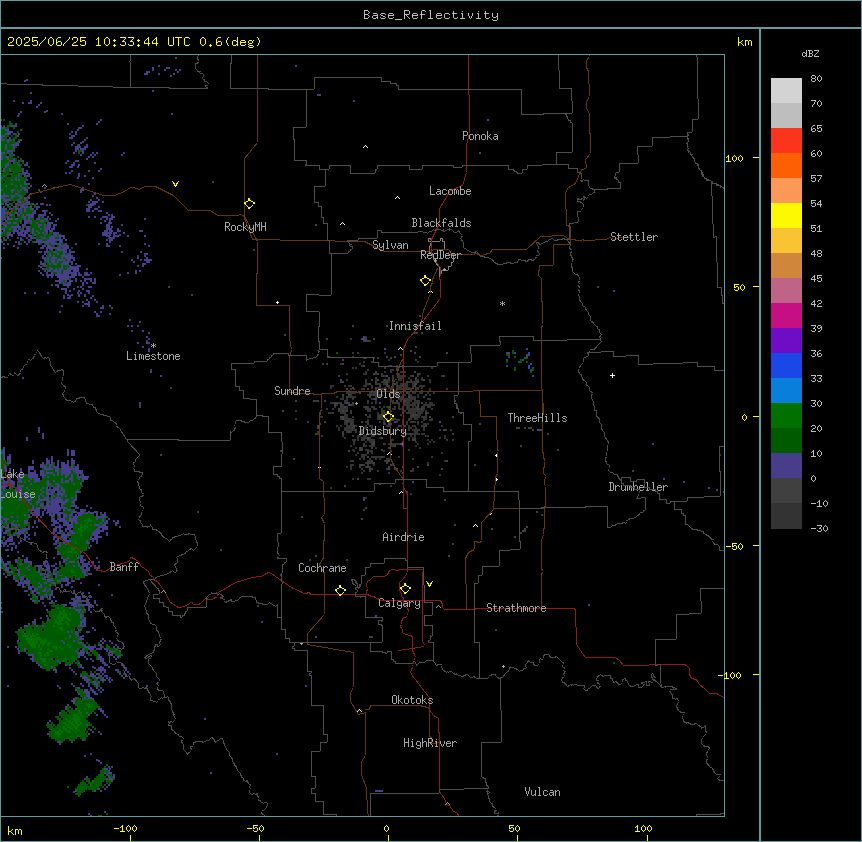Select the Stettler city label

click(634, 237)
